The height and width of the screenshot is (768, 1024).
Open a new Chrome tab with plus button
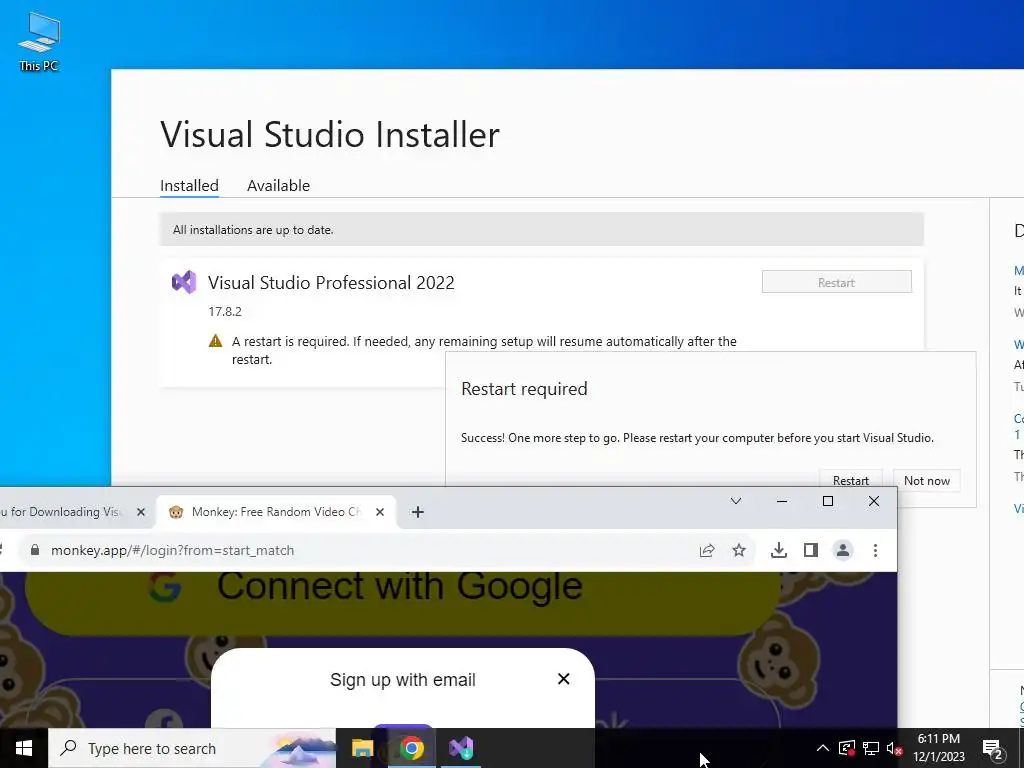tap(418, 512)
